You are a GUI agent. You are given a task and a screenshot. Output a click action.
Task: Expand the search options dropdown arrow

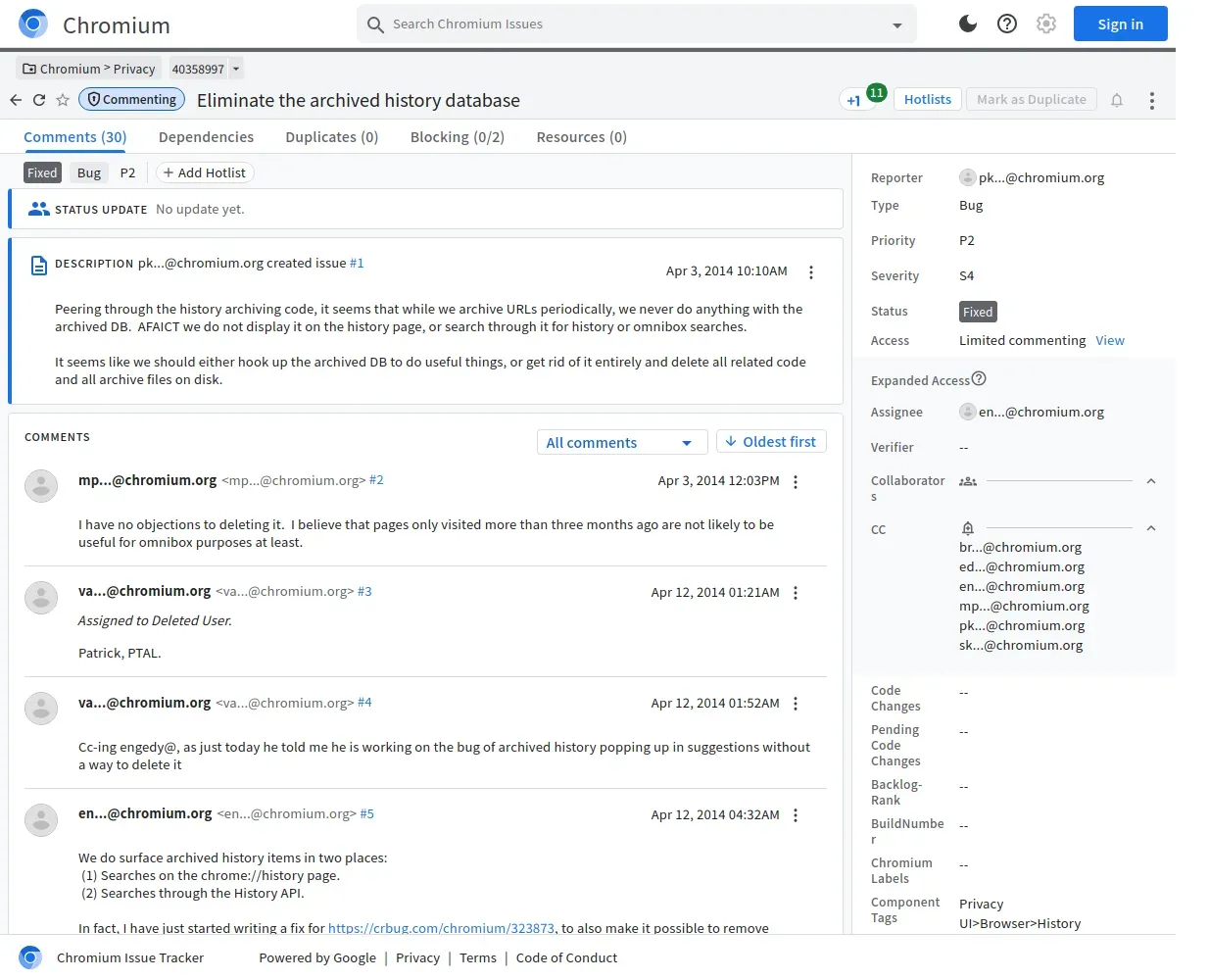(897, 25)
